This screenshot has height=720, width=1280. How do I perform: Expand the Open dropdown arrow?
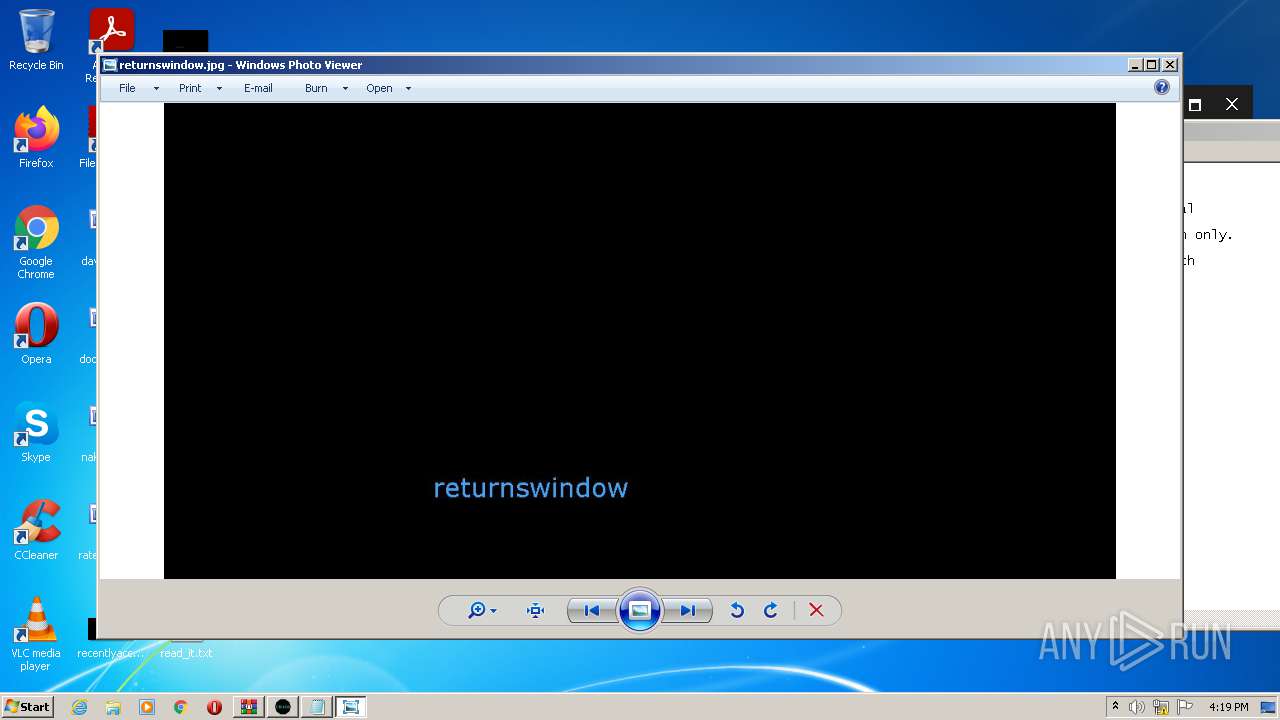(x=408, y=88)
